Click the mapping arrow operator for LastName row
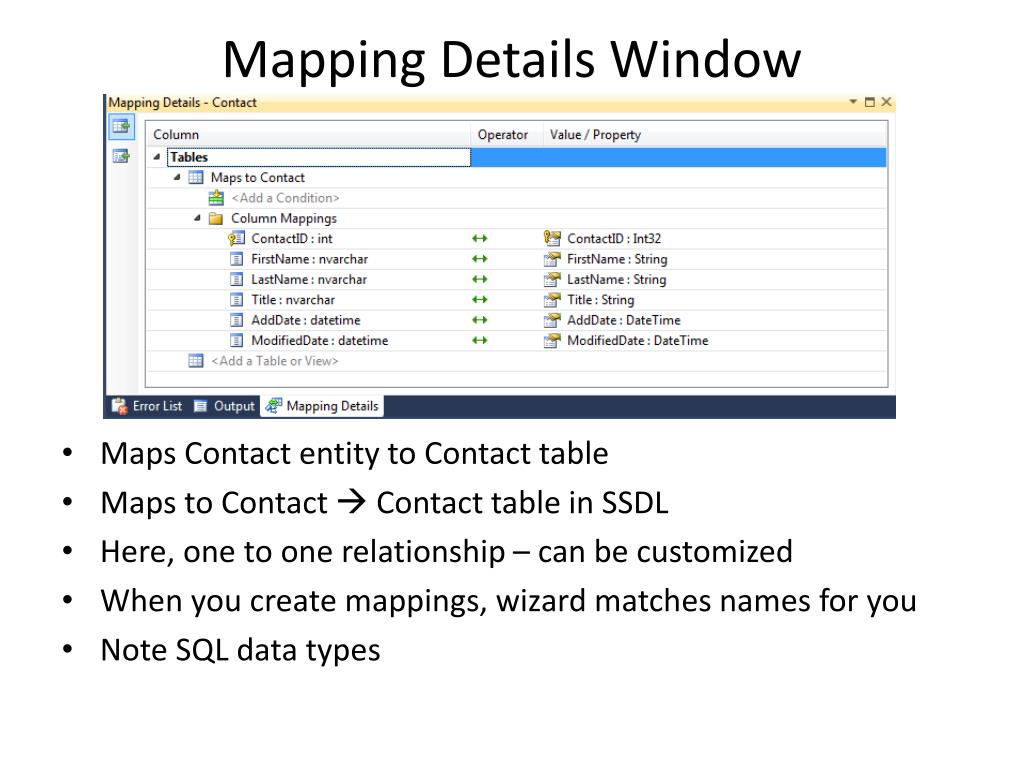The height and width of the screenshot is (768, 1024). tap(479, 279)
